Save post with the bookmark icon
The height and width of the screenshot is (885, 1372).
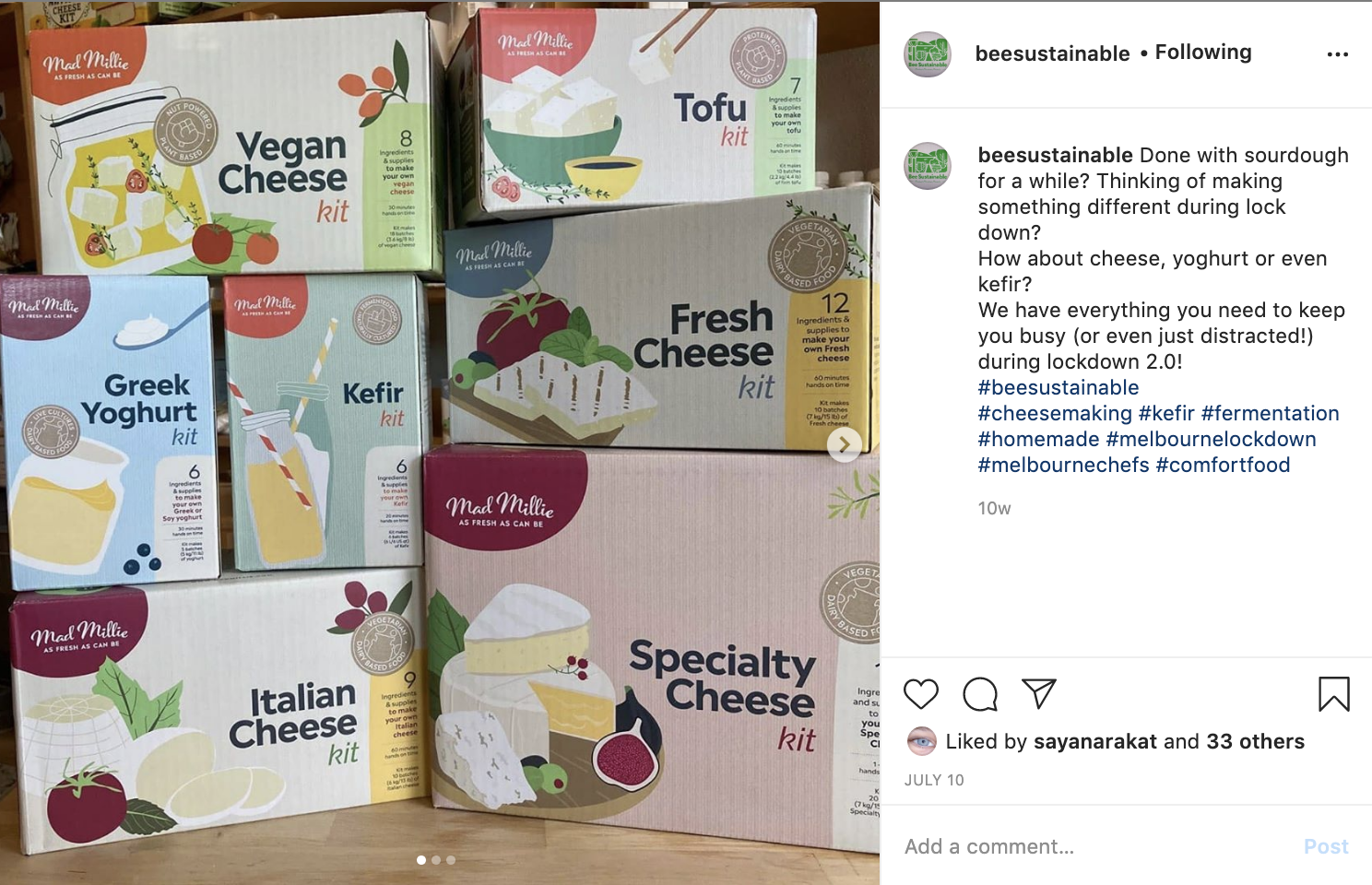coord(1333,694)
